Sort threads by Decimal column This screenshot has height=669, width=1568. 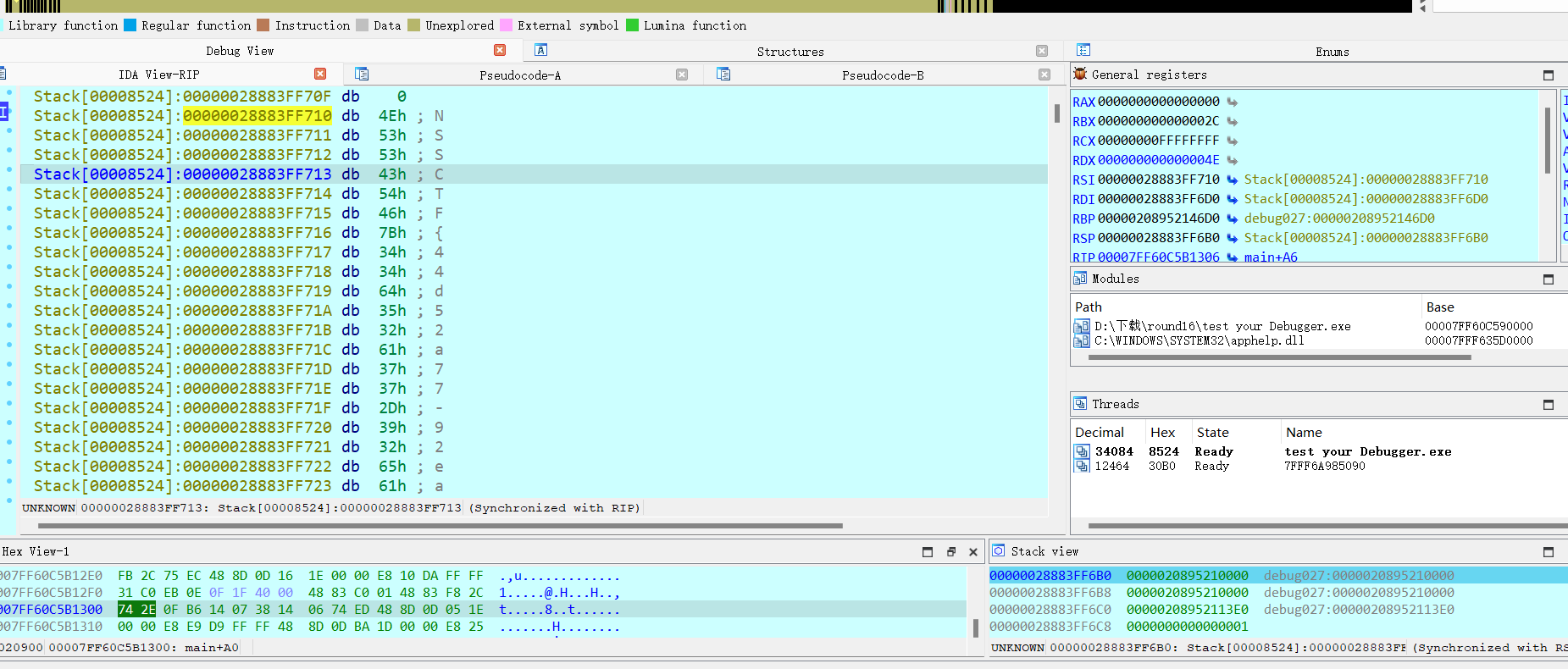tap(1100, 432)
